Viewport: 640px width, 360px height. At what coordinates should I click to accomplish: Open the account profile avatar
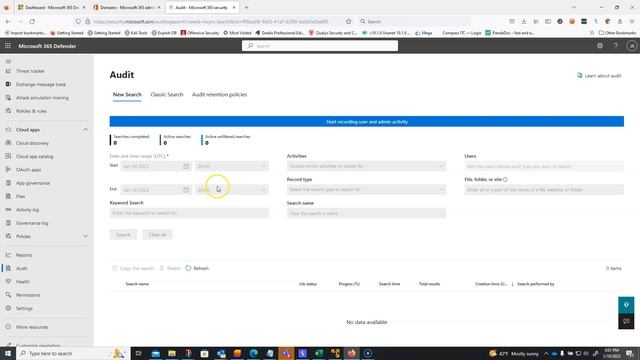[x=632, y=46]
